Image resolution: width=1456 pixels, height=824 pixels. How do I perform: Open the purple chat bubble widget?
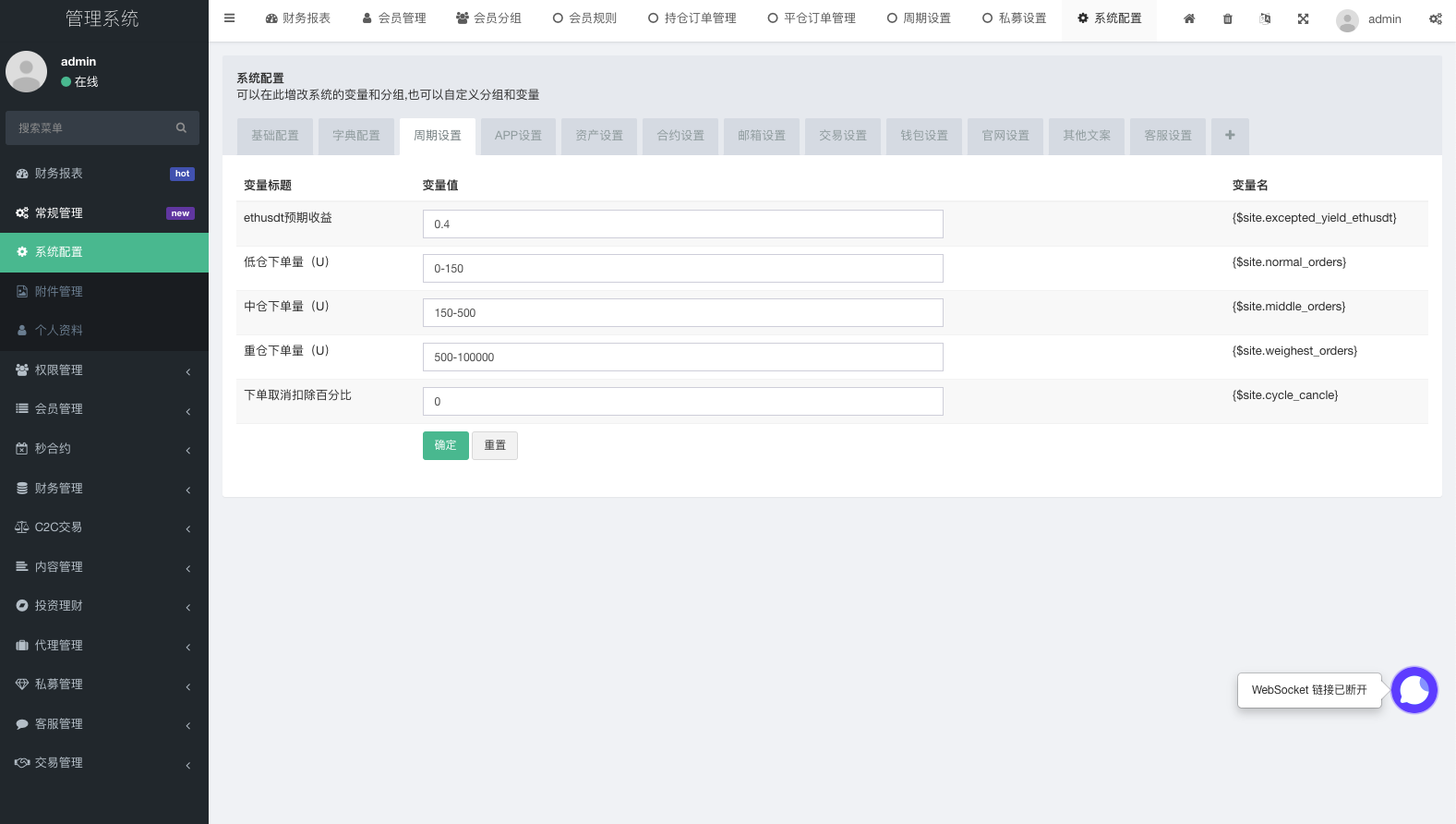click(x=1414, y=690)
